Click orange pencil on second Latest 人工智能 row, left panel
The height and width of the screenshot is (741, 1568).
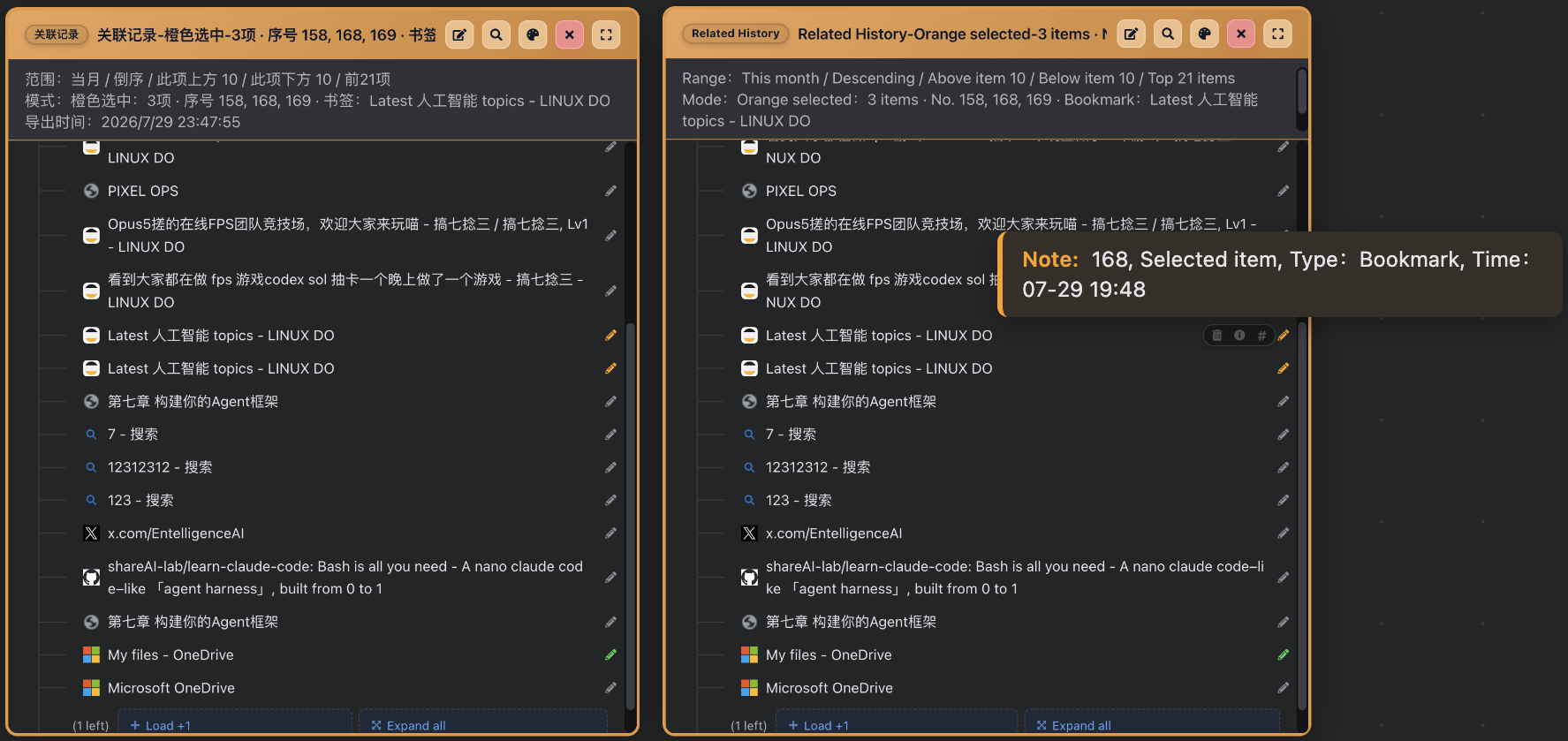pyautogui.click(x=610, y=368)
